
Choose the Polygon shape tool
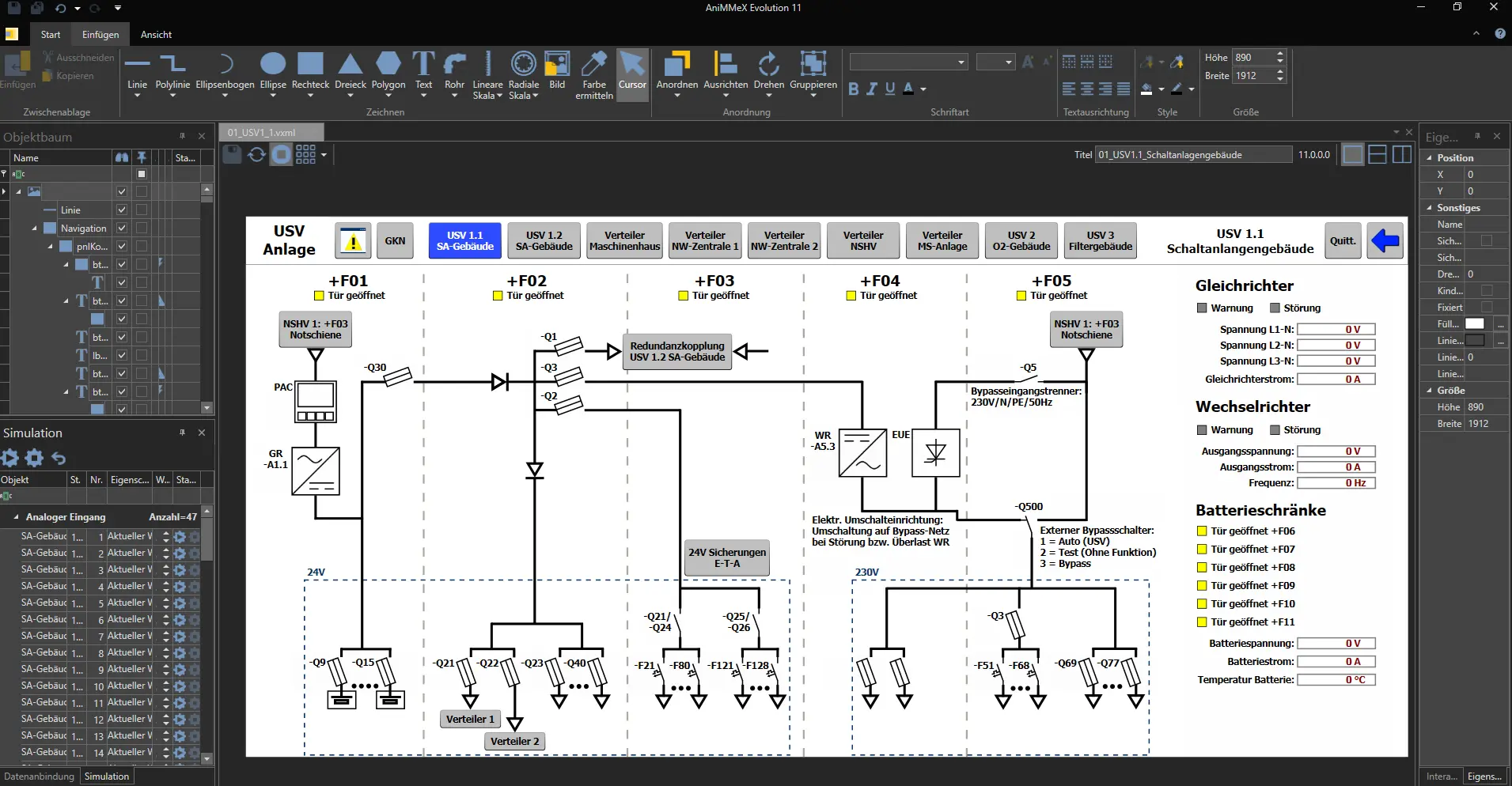coord(388,74)
